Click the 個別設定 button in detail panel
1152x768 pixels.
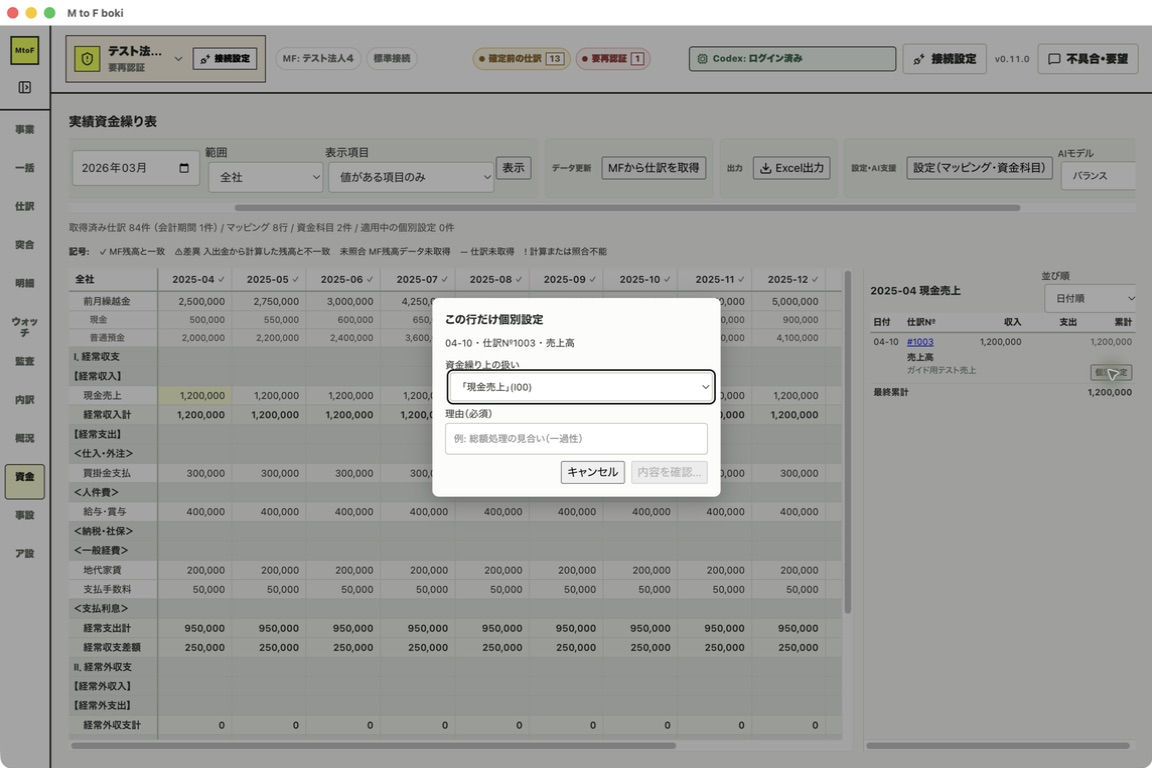(x=1111, y=373)
